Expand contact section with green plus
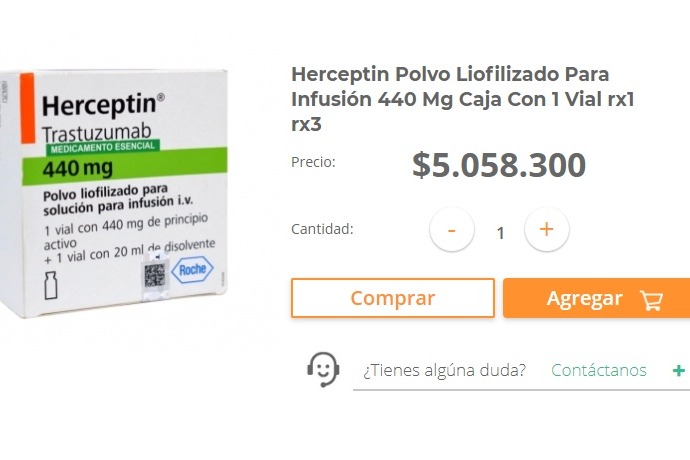The height and width of the screenshot is (460, 690). click(x=679, y=371)
